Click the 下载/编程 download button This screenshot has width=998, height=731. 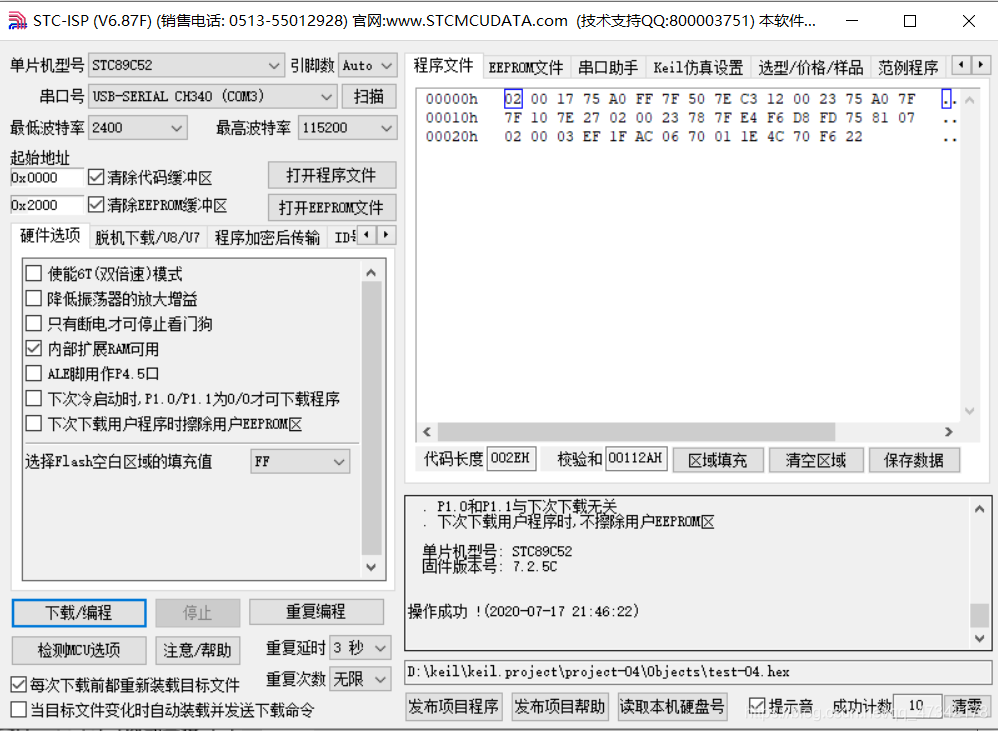coord(78,613)
